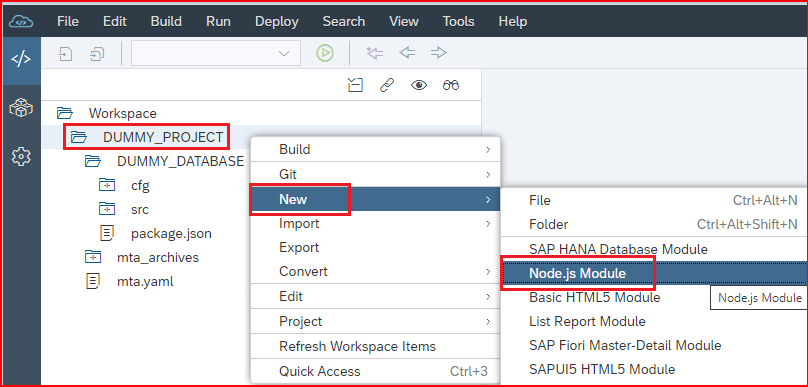Choose SAP HANA Database Module option
808x387 pixels.
coord(618,249)
